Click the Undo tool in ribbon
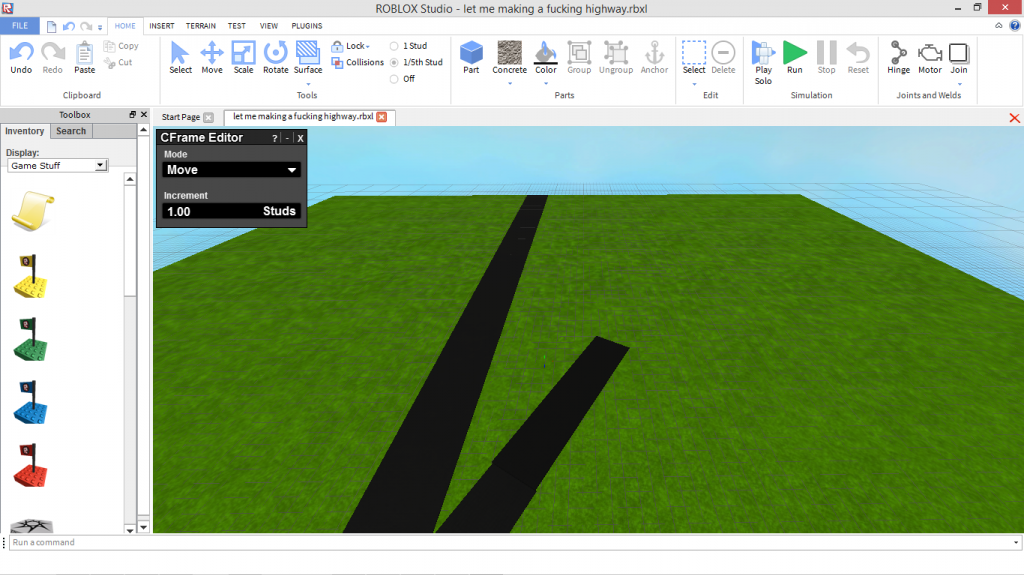The height and width of the screenshot is (575, 1024). pos(21,58)
